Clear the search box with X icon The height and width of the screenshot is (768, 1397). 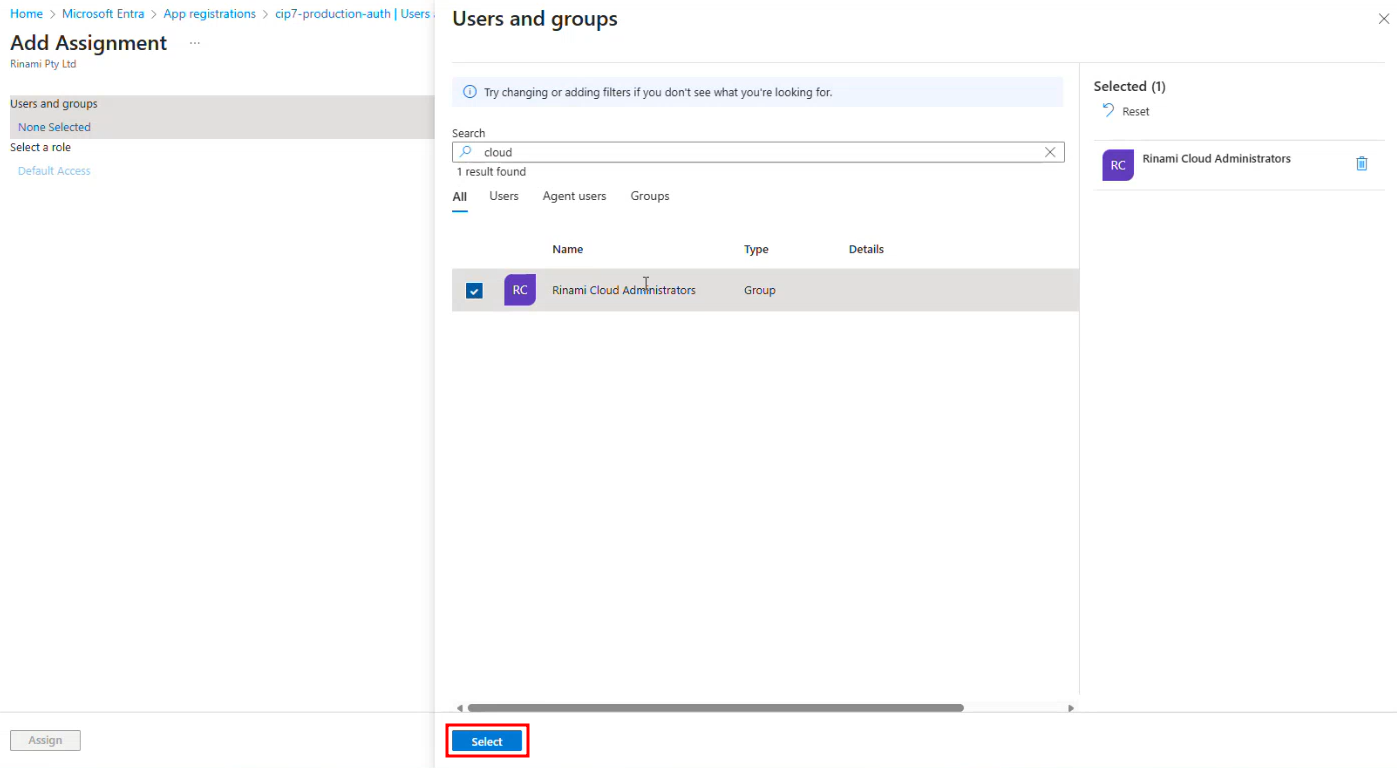(x=1050, y=152)
